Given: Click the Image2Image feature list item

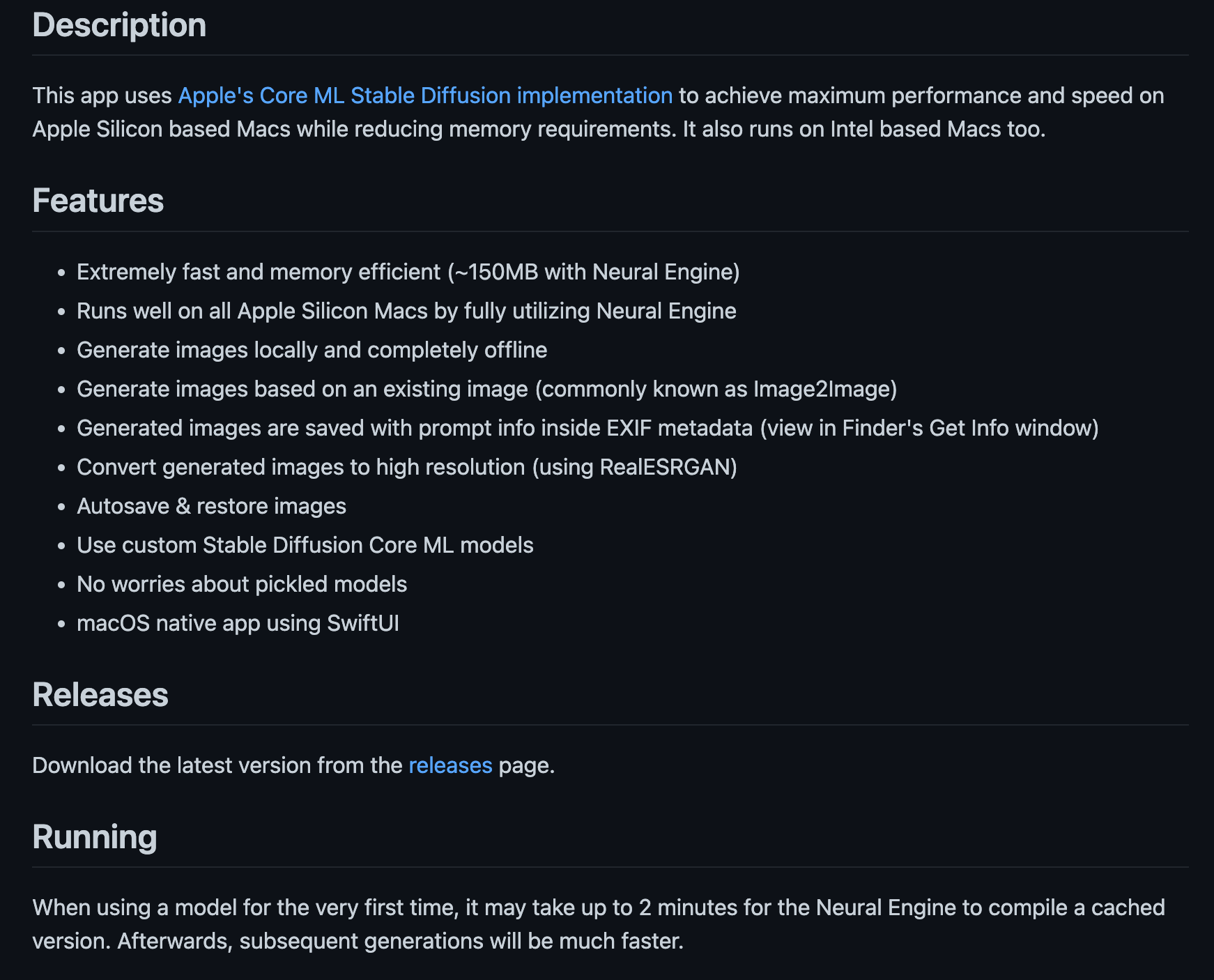Looking at the screenshot, I should (486, 389).
